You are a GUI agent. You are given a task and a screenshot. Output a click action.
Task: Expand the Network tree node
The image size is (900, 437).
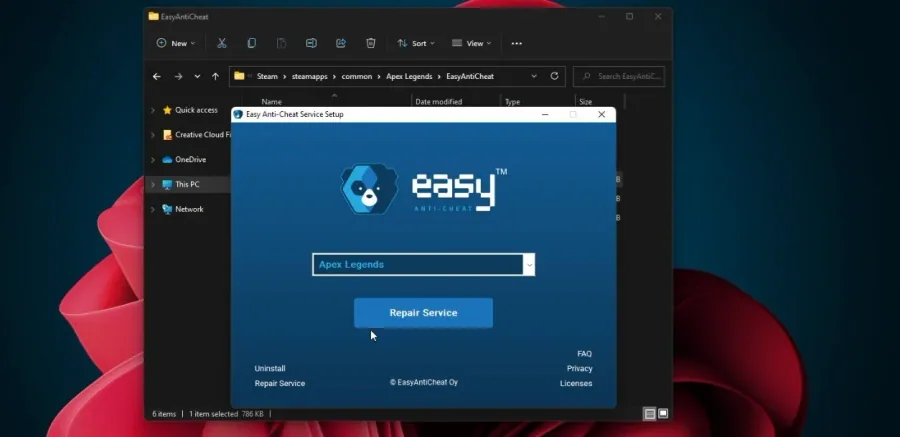pyautogui.click(x=153, y=210)
